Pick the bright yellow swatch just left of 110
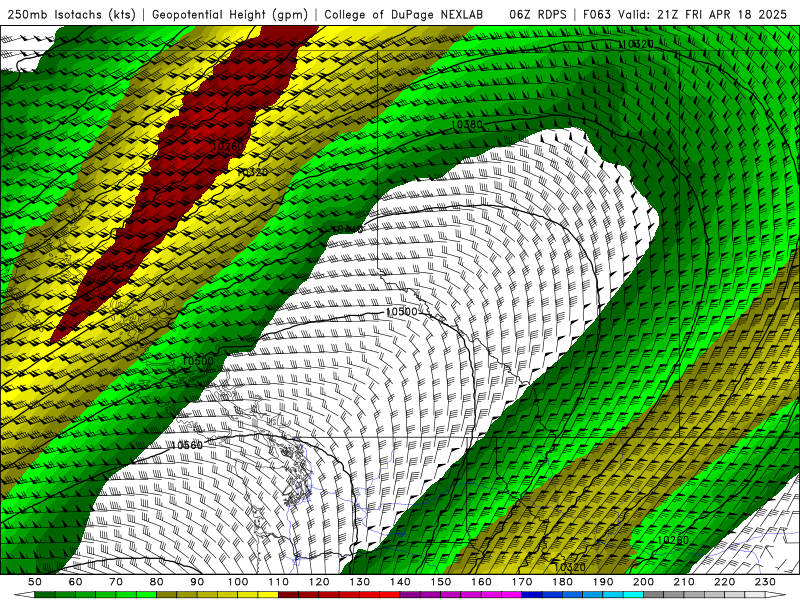The width and height of the screenshot is (800, 600). click(x=268, y=595)
